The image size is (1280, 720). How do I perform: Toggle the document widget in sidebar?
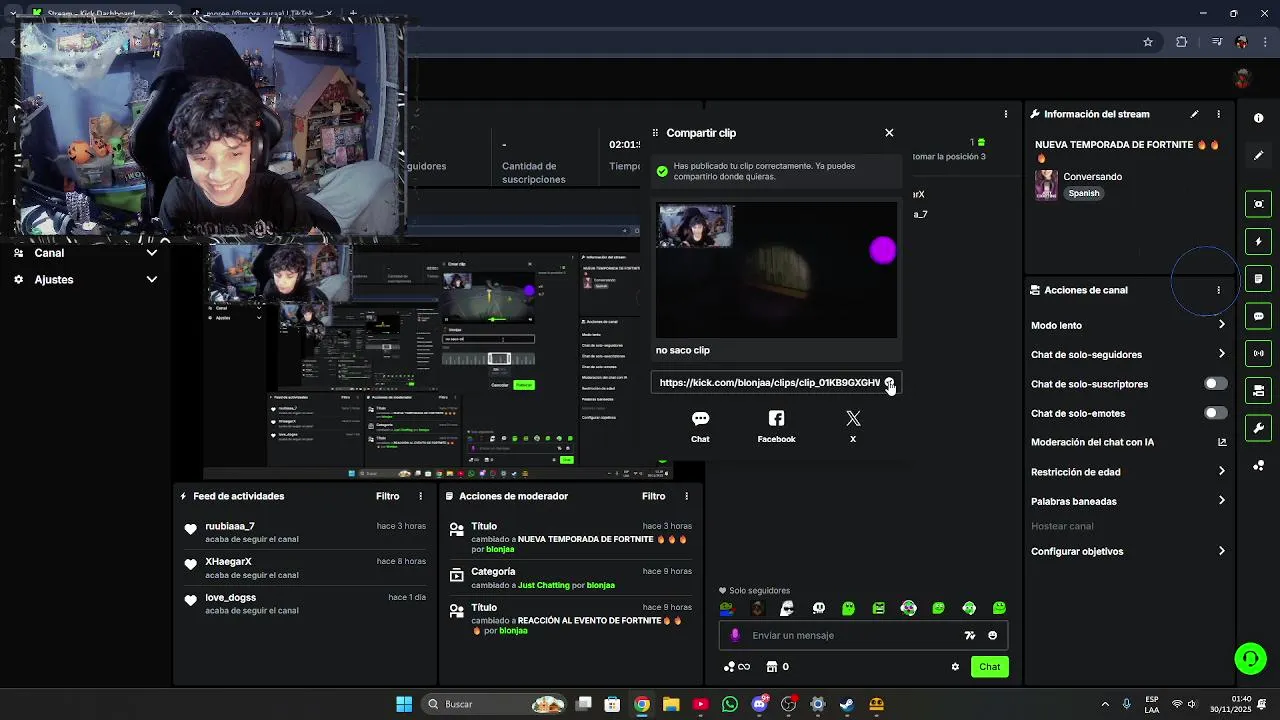point(1258,279)
